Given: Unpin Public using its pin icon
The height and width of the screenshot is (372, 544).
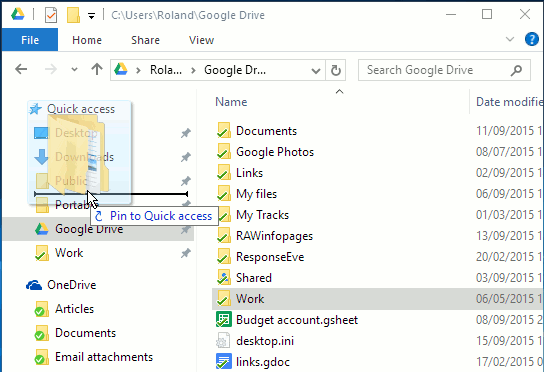Looking at the screenshot, I should pos(186,181).
